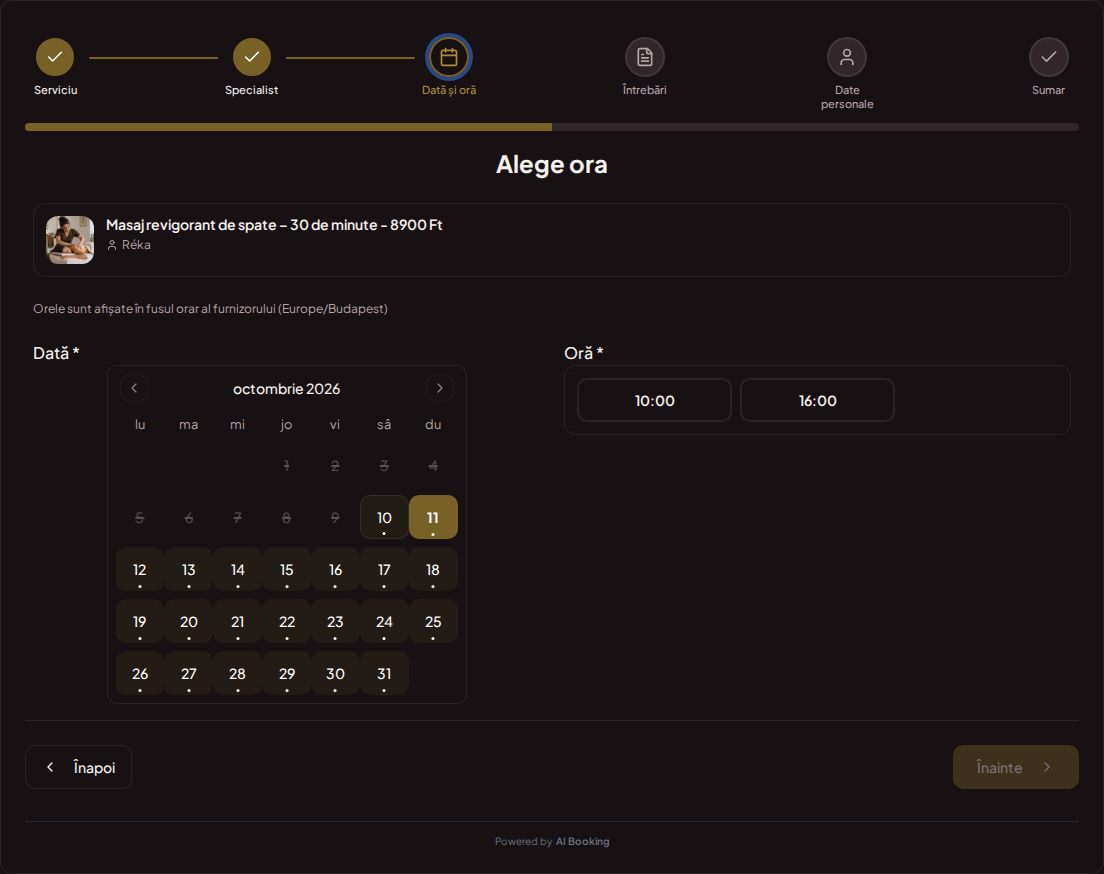
Task: Click the Sumar checkmark step icon
Action: pos(1048,57)
